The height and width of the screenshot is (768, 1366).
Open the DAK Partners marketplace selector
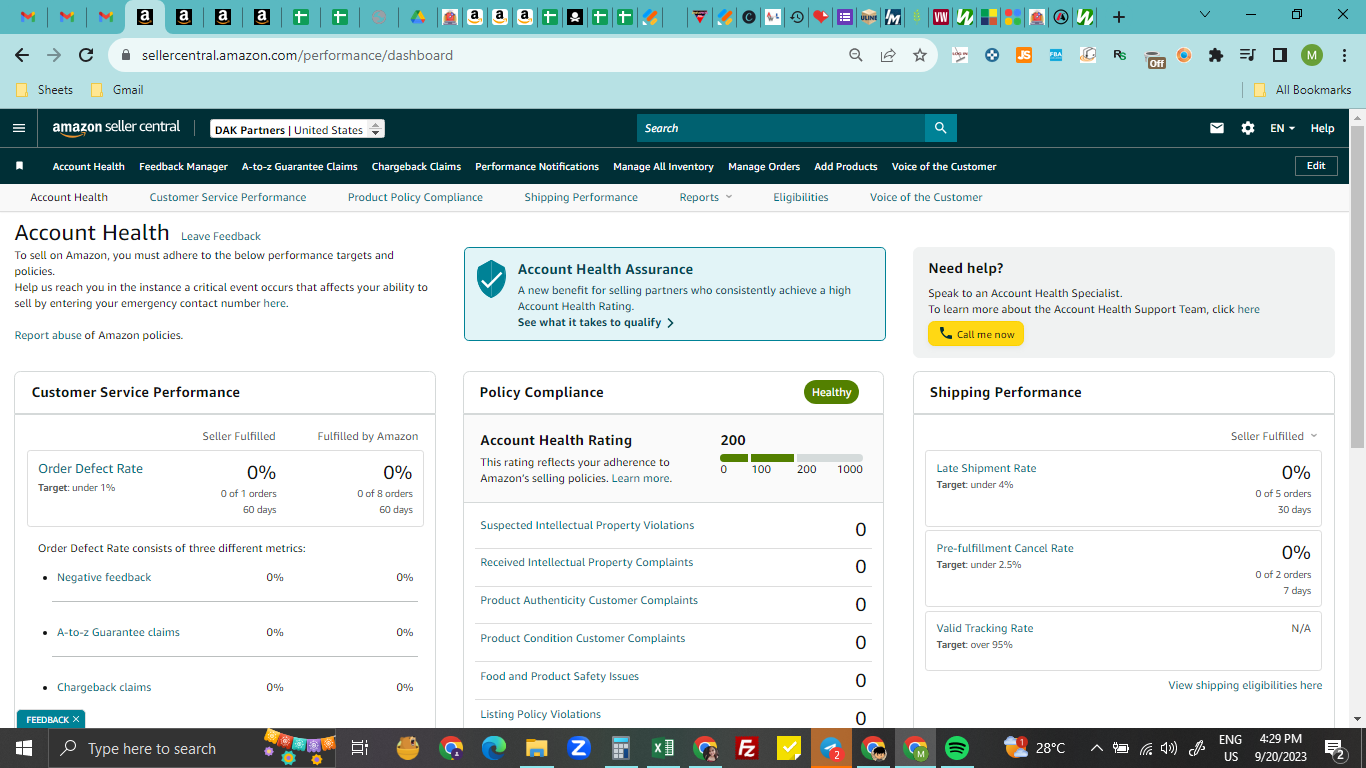click(297, 129)
